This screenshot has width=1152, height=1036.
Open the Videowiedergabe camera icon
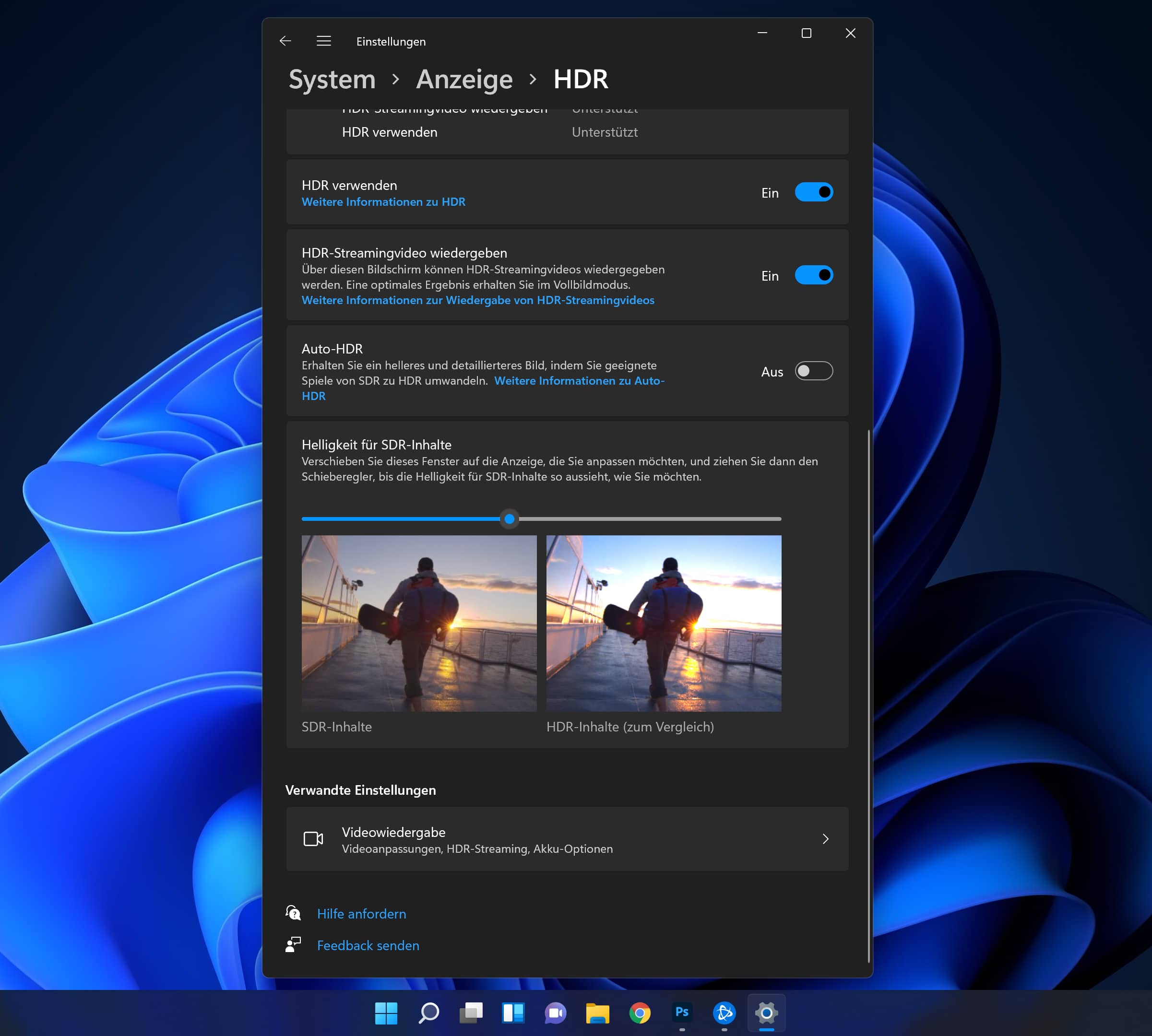[x=313, y=838]
